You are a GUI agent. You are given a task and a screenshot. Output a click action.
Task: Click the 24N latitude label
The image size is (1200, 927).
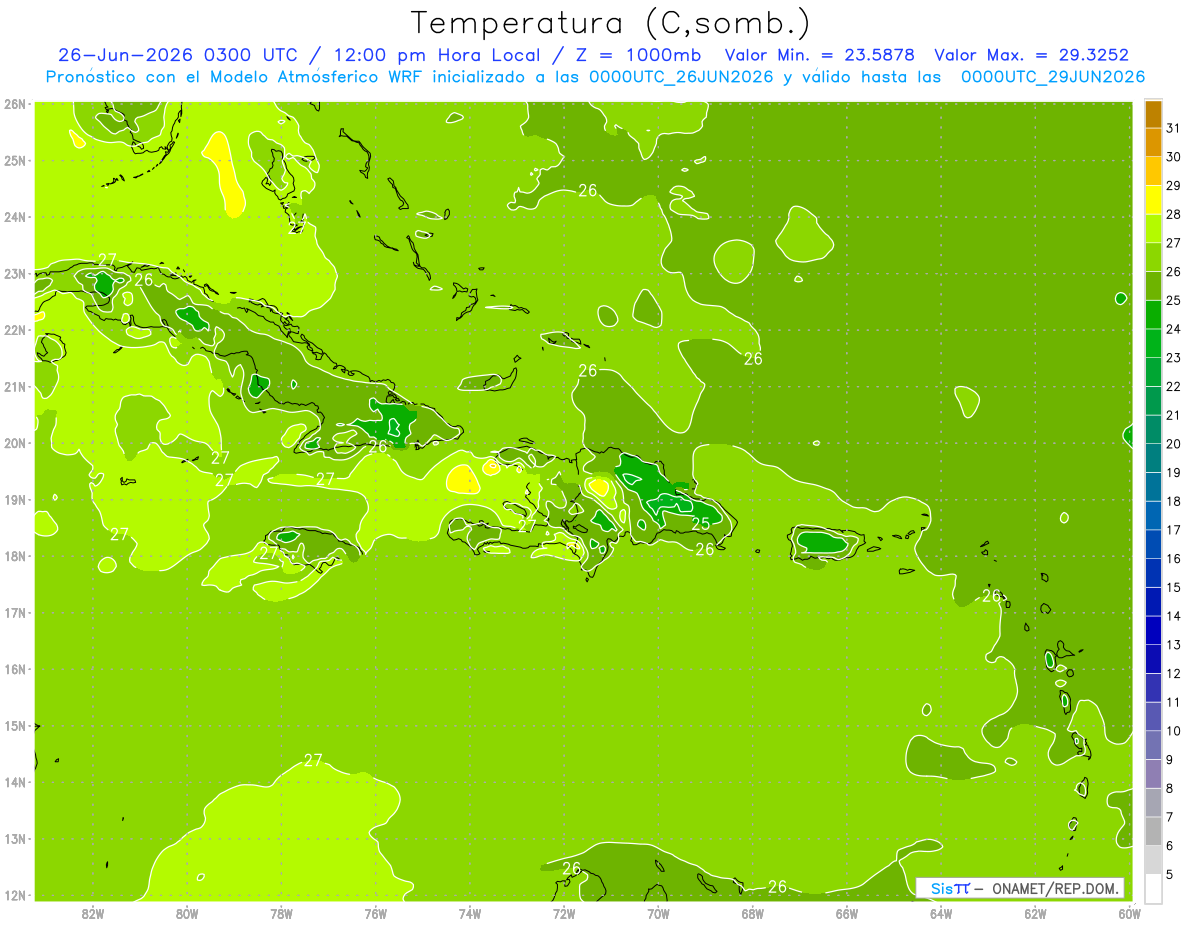(15, 217)
